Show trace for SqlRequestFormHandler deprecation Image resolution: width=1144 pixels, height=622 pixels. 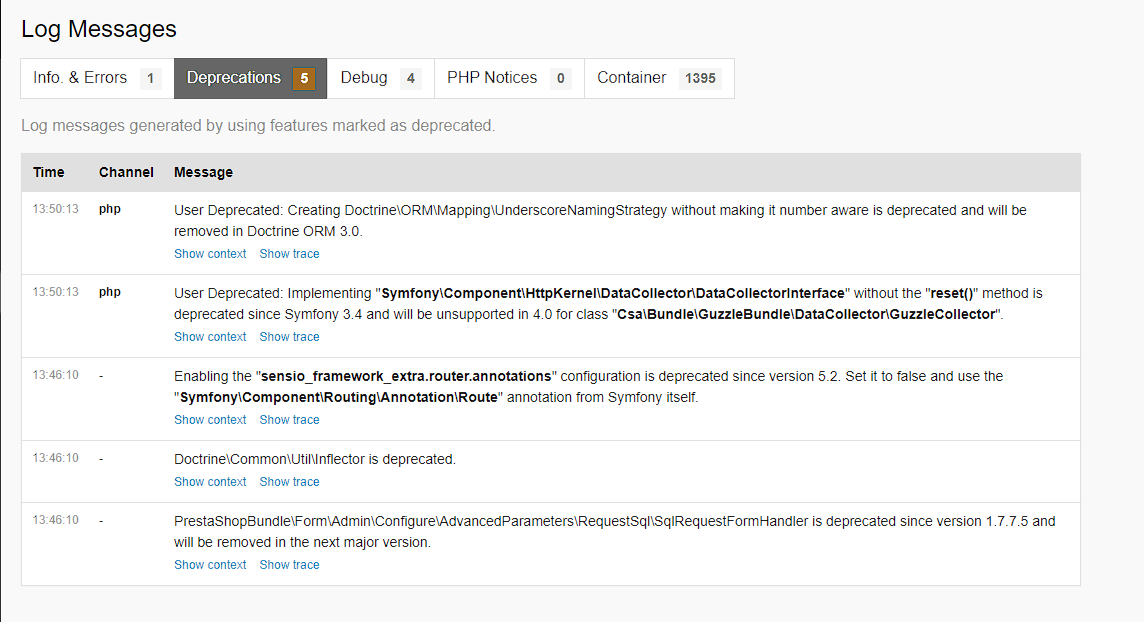[289, 565]
